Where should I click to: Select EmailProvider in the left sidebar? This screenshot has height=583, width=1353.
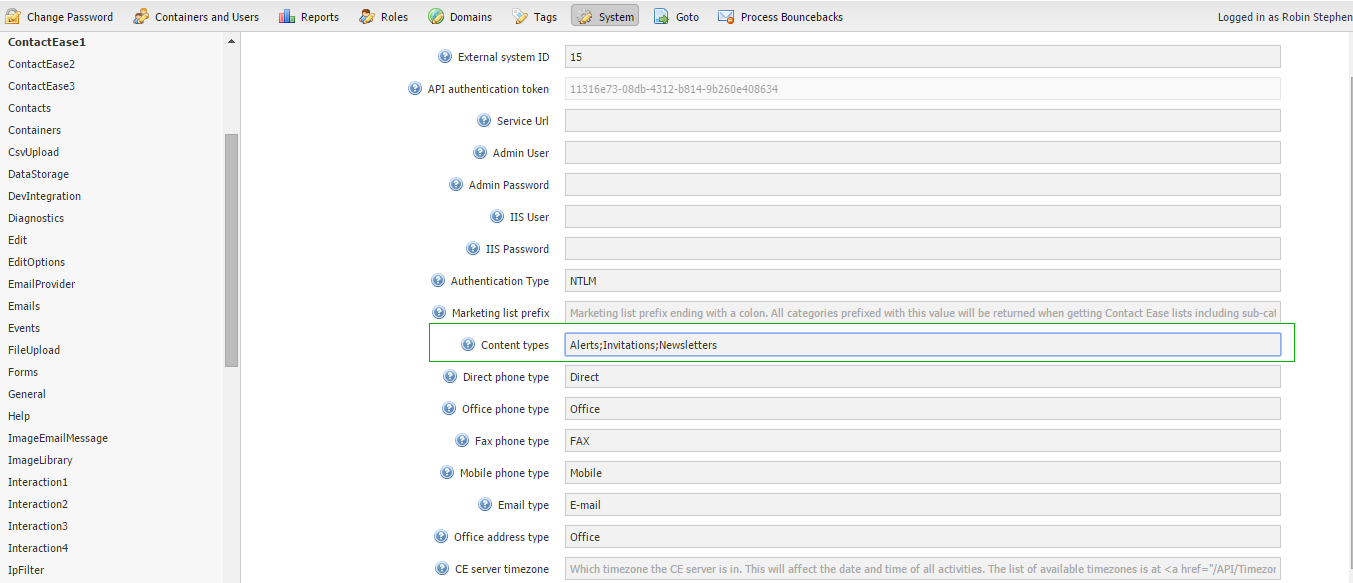(x=42, y=284)
